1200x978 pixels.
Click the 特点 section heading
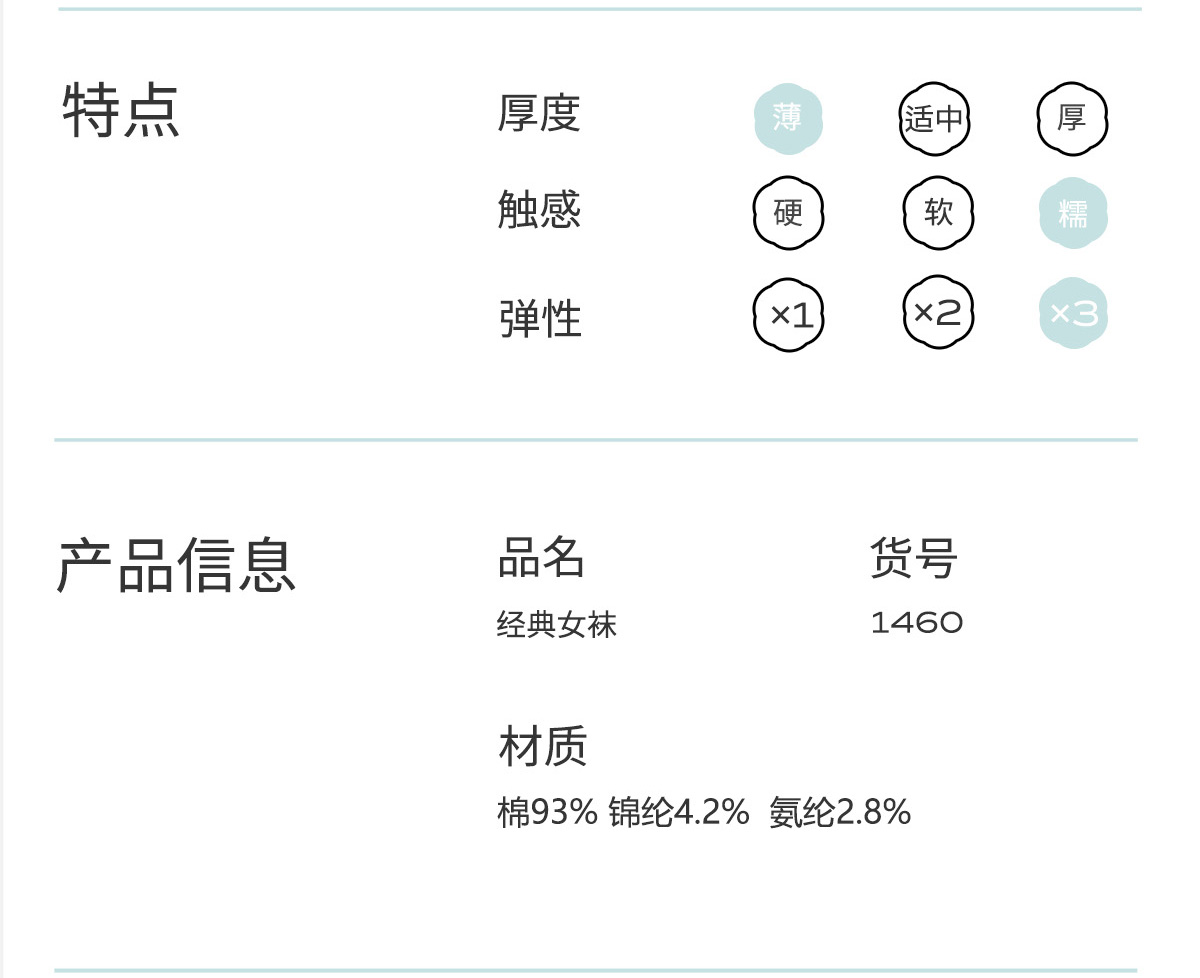[120, 109]
